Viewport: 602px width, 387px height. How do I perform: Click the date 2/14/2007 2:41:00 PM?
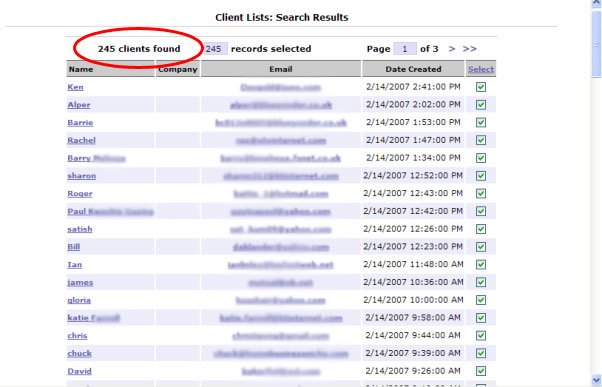pyautogui.click(x=413, y=87)
